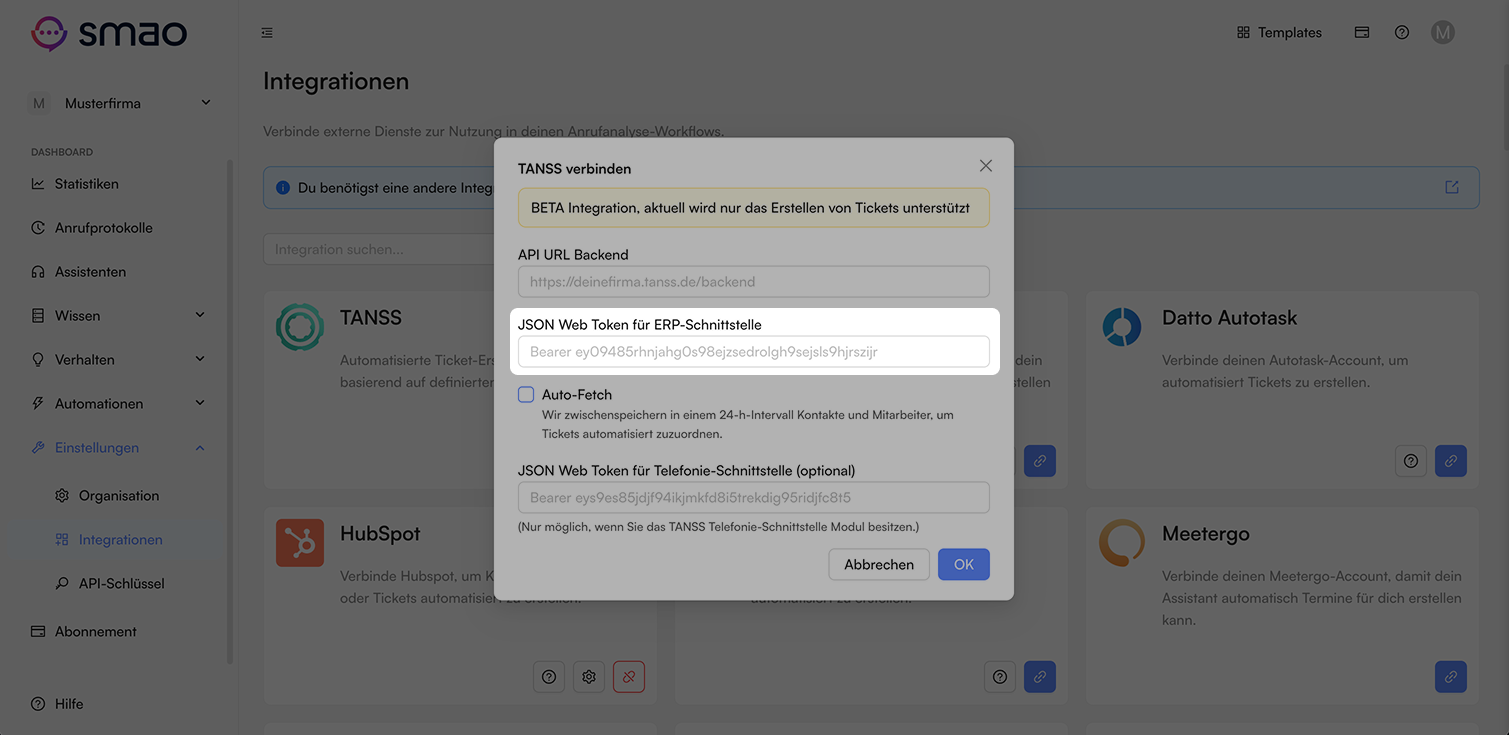Click the HubSpot logo
The width and height of the screenshot is (1509, 735).
[x=300, y=543]
